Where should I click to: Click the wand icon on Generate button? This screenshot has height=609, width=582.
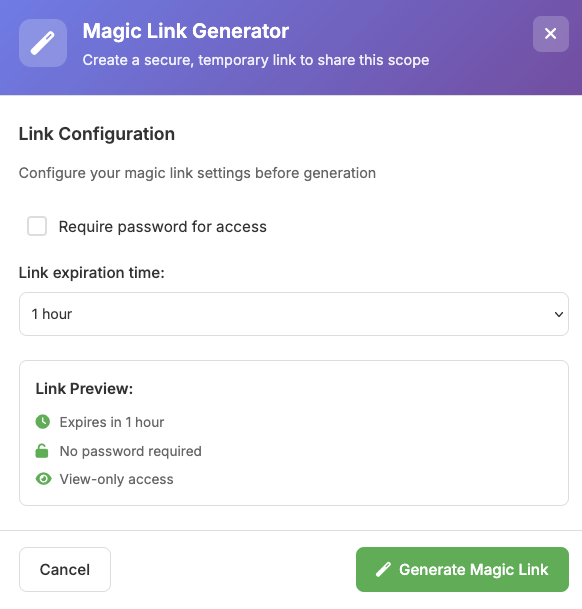pos(383,569)
